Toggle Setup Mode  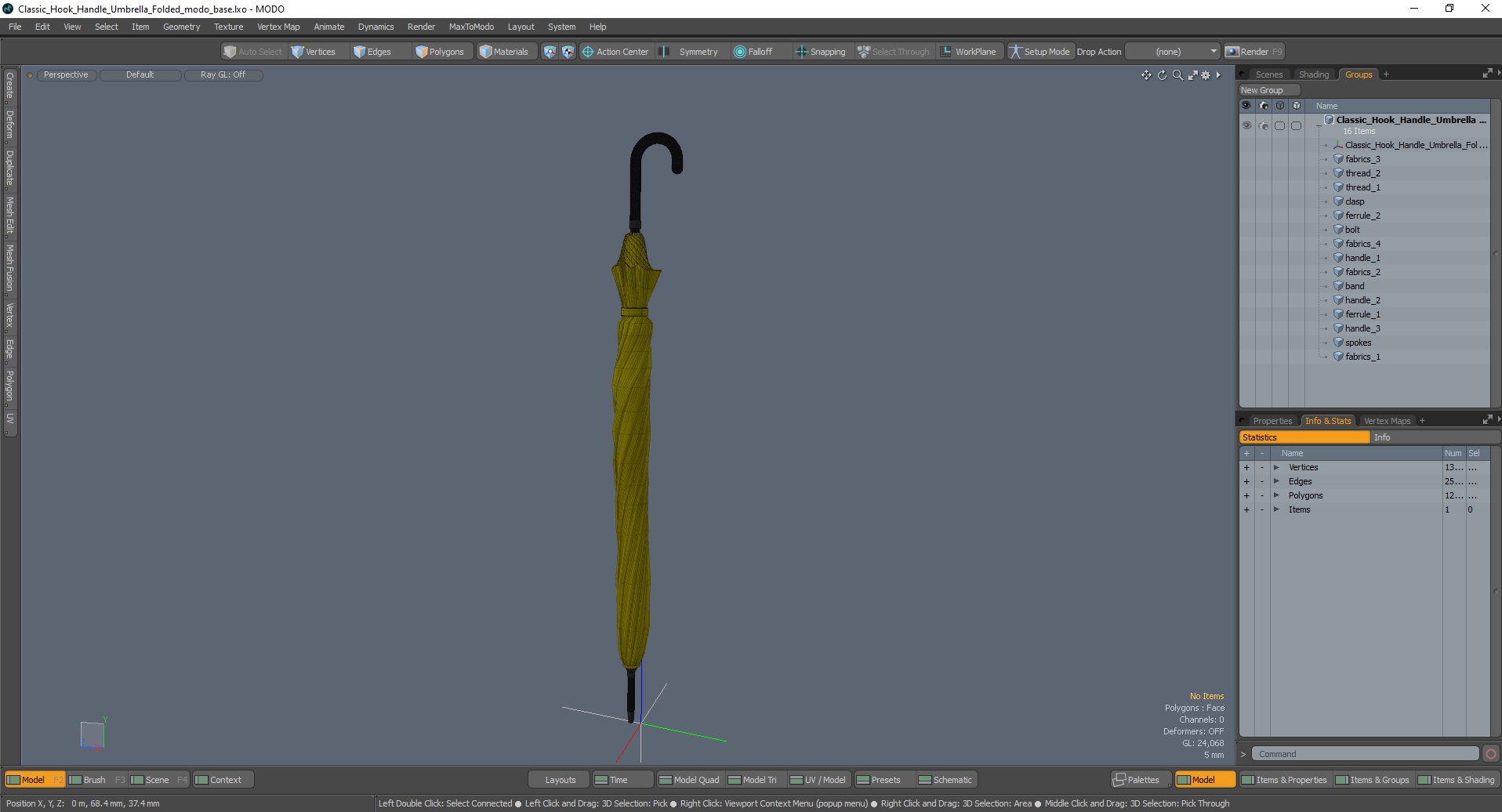coord(1040,52)
